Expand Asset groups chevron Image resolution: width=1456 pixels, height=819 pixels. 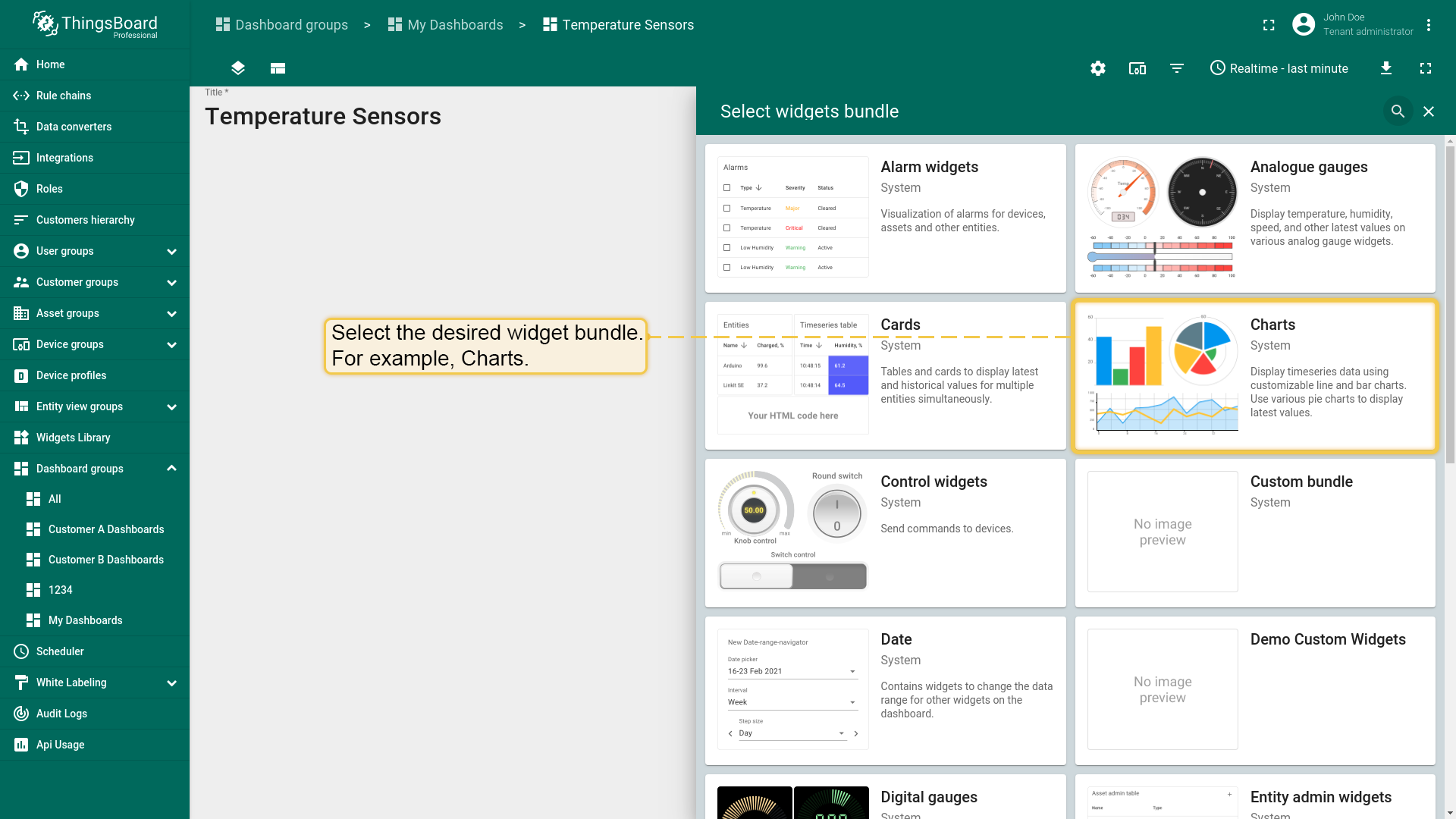(171, 313)
